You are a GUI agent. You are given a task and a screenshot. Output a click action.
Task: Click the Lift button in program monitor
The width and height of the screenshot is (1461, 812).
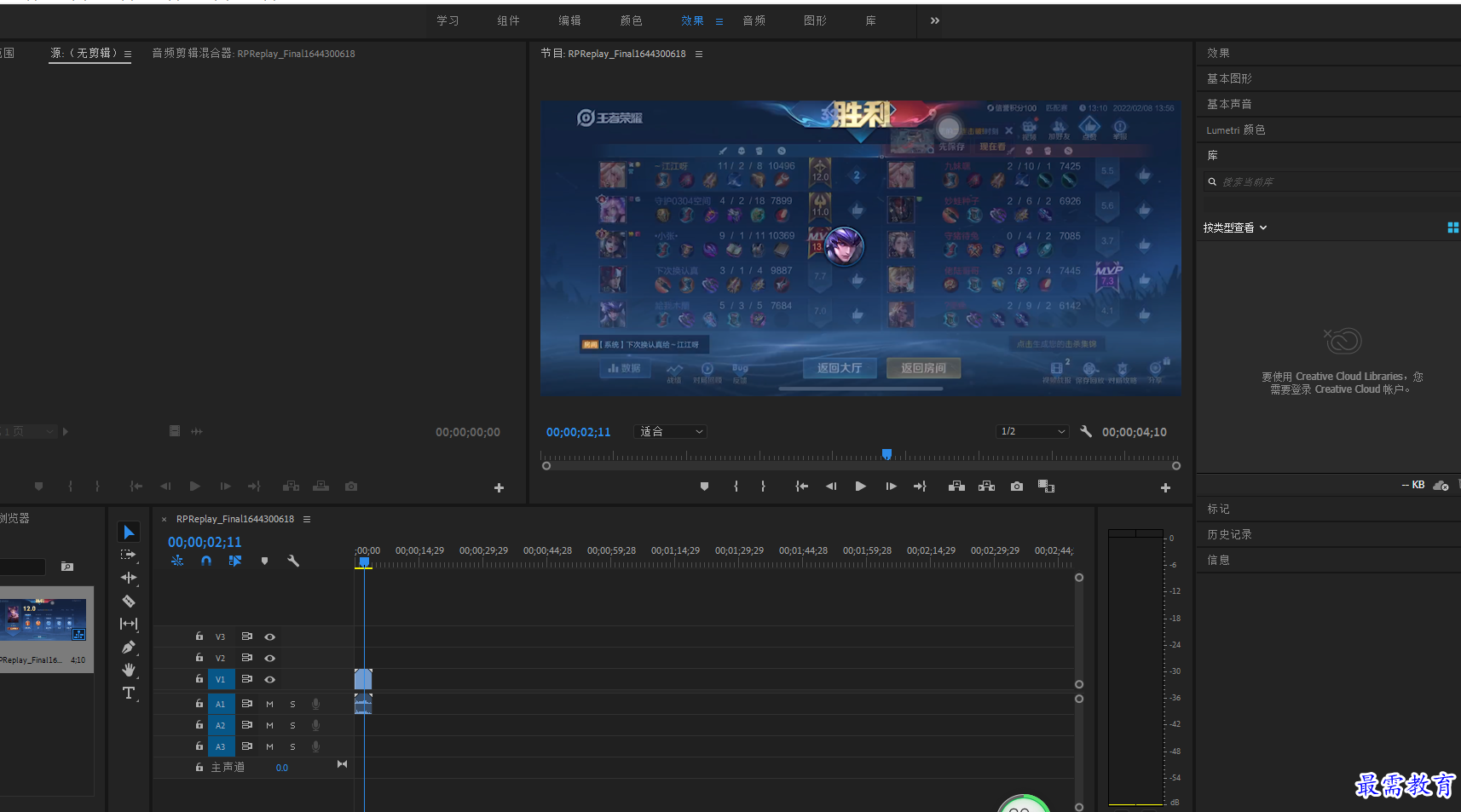956,487
